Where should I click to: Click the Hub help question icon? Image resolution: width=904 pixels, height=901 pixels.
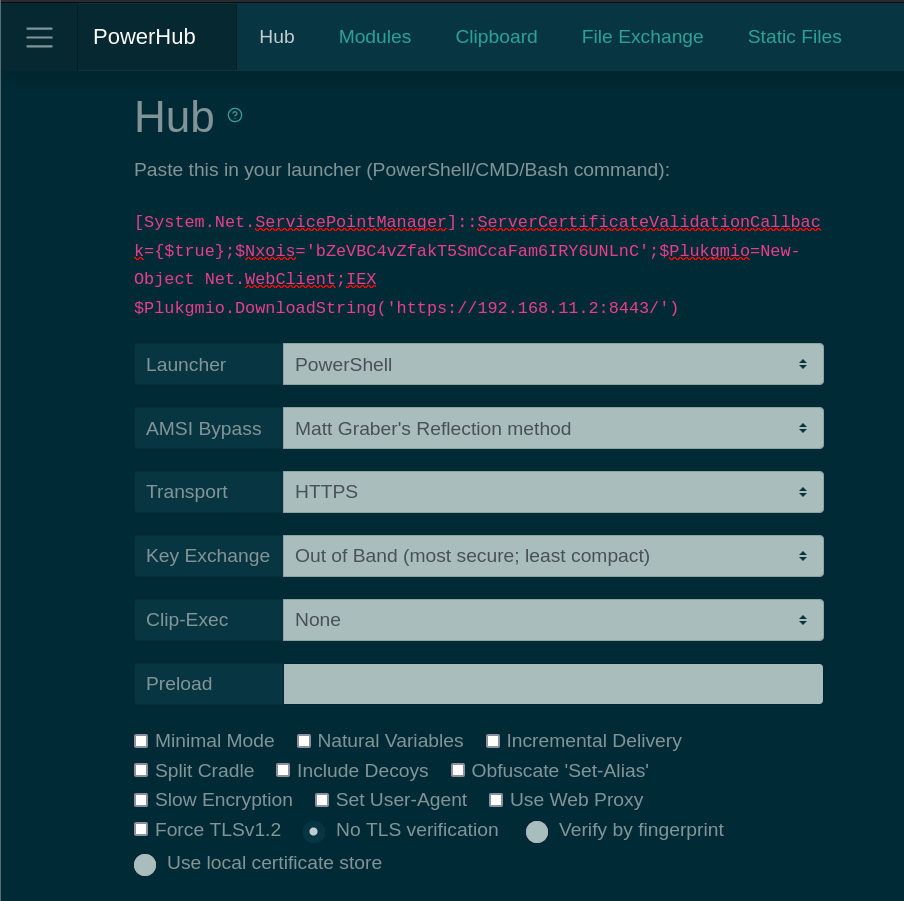tap(235, 115)
